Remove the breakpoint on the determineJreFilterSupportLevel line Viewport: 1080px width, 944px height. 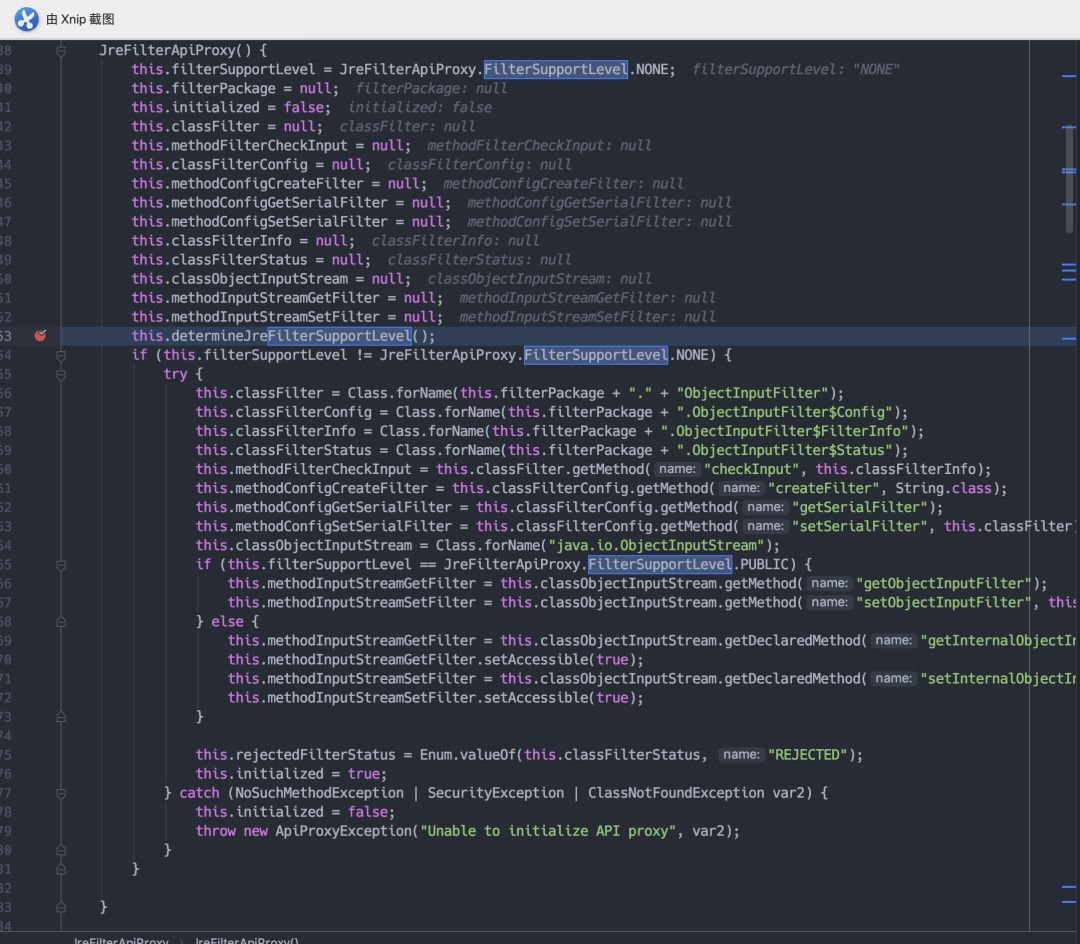coord(41,335)
